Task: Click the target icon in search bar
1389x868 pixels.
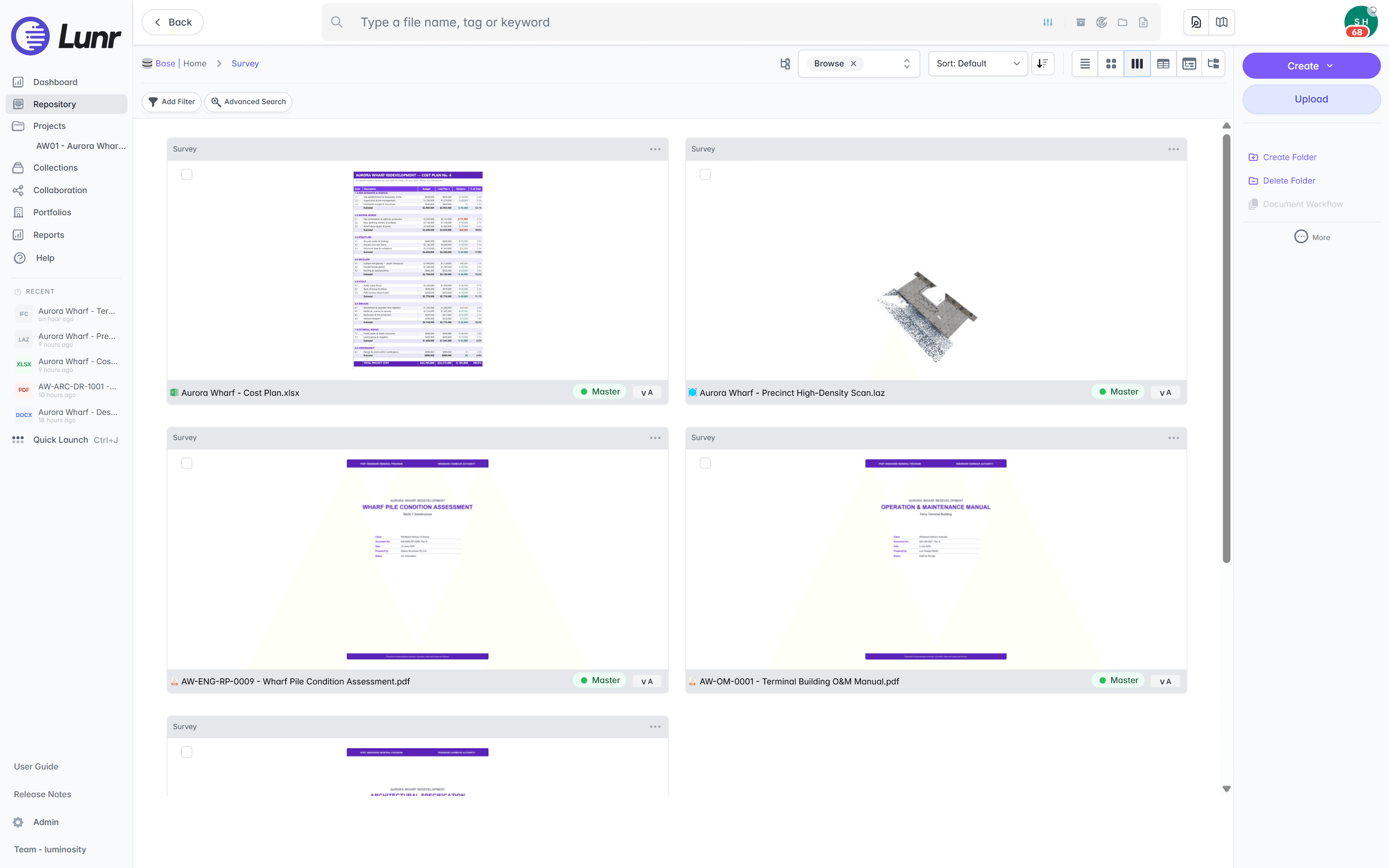Action: click(1102, 23)
